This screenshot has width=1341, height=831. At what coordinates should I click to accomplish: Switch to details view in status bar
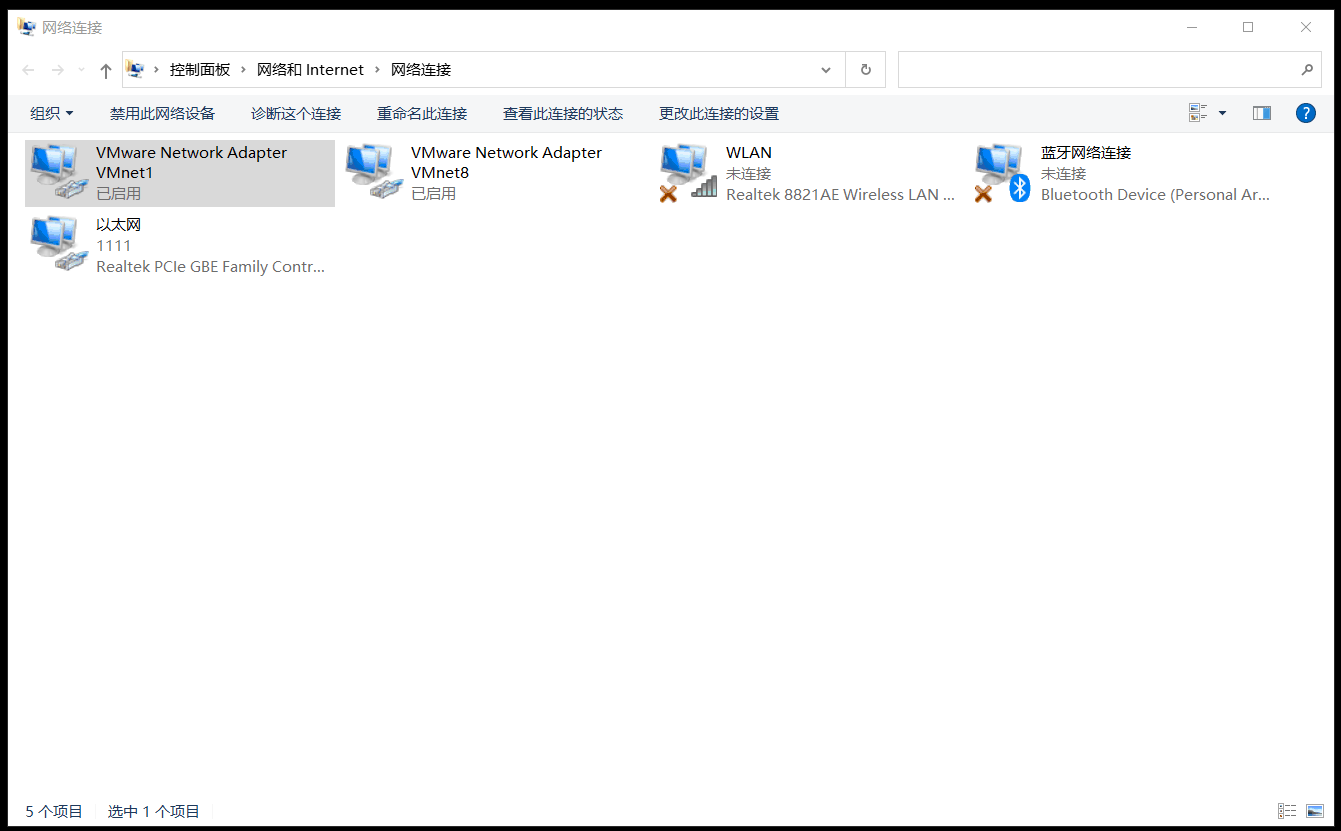tap(1287, 811)
